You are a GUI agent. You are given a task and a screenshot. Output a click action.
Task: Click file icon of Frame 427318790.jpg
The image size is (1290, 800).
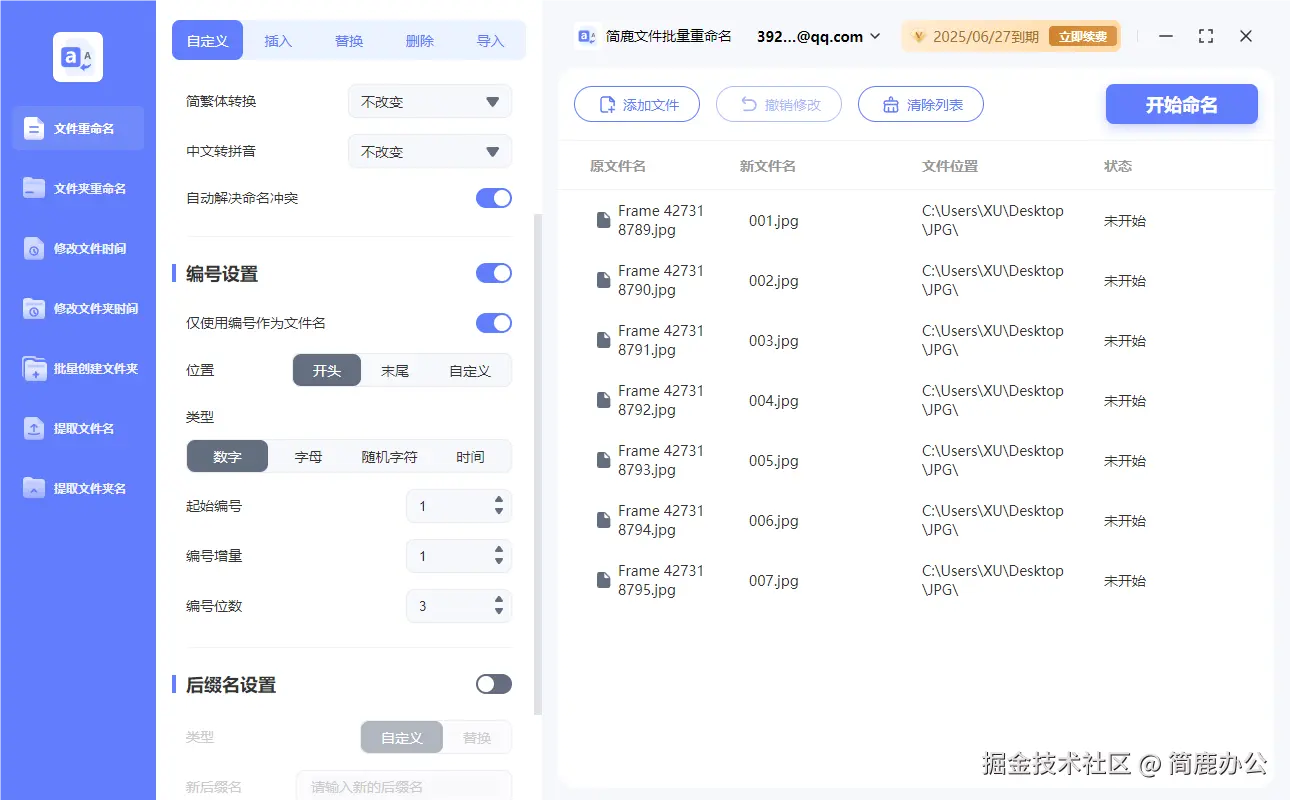(603, 280)
